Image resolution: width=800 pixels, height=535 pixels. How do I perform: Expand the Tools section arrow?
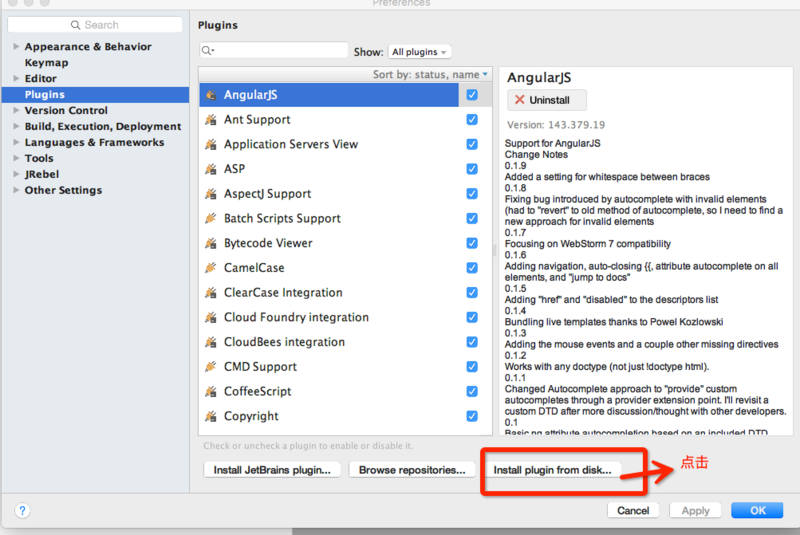(16, 158)
